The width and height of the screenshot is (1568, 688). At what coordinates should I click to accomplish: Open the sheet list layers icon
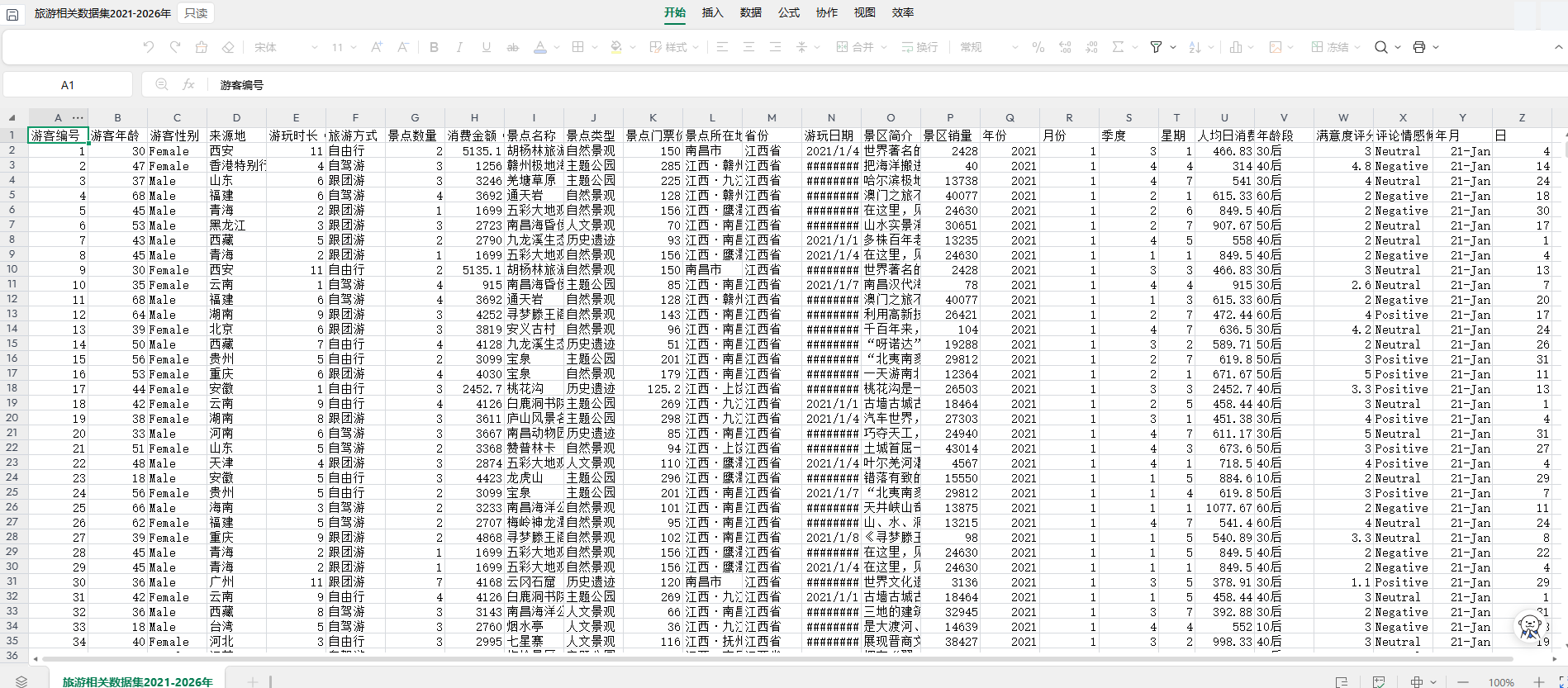pos(21,681)
